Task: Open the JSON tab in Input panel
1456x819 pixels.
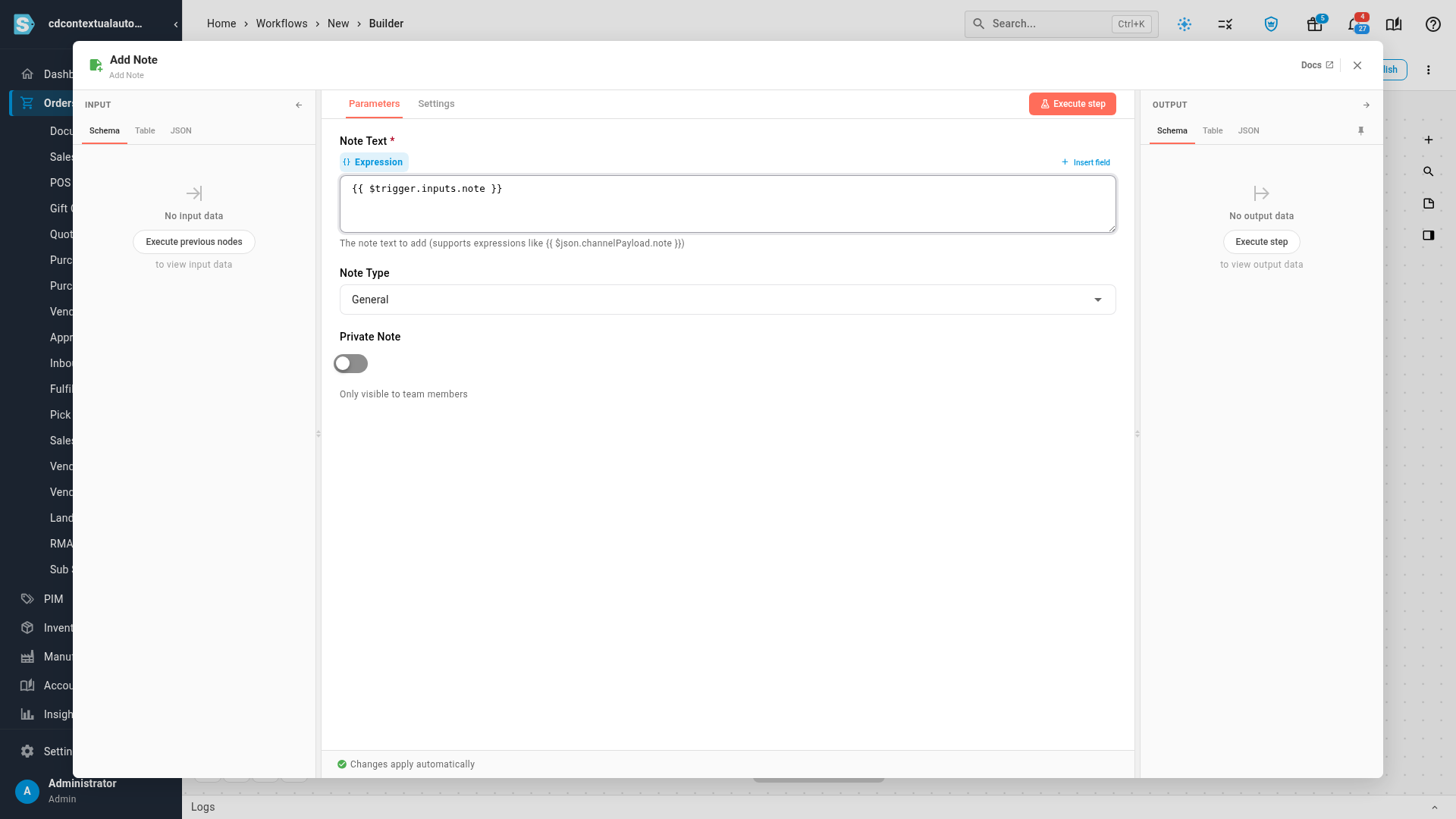Action: click(x=180, y=130)
